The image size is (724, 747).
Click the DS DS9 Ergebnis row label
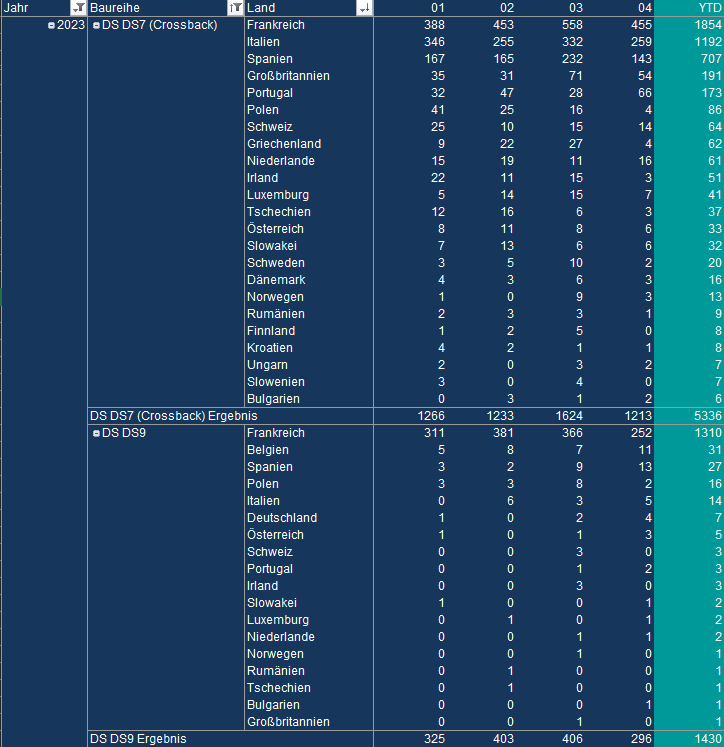click(x=138, y=739)
